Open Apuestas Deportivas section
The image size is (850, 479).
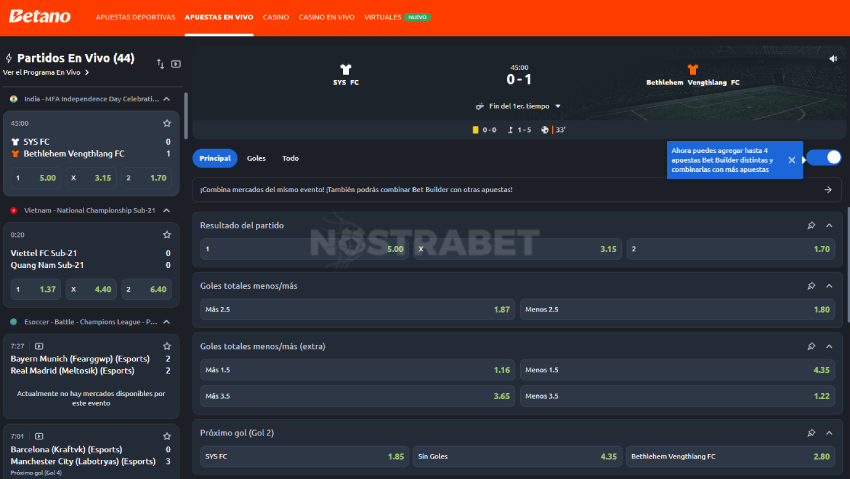click(136, 17)
